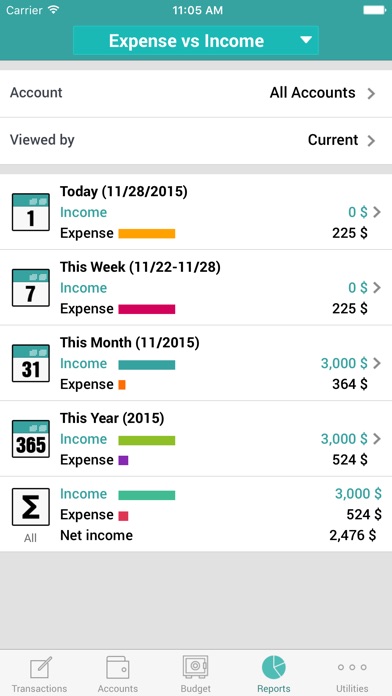The width and height of the screenshot is (392, 696).
Task: Tap the This Week calendar icon labeled 7
Action: pos(31,288)
